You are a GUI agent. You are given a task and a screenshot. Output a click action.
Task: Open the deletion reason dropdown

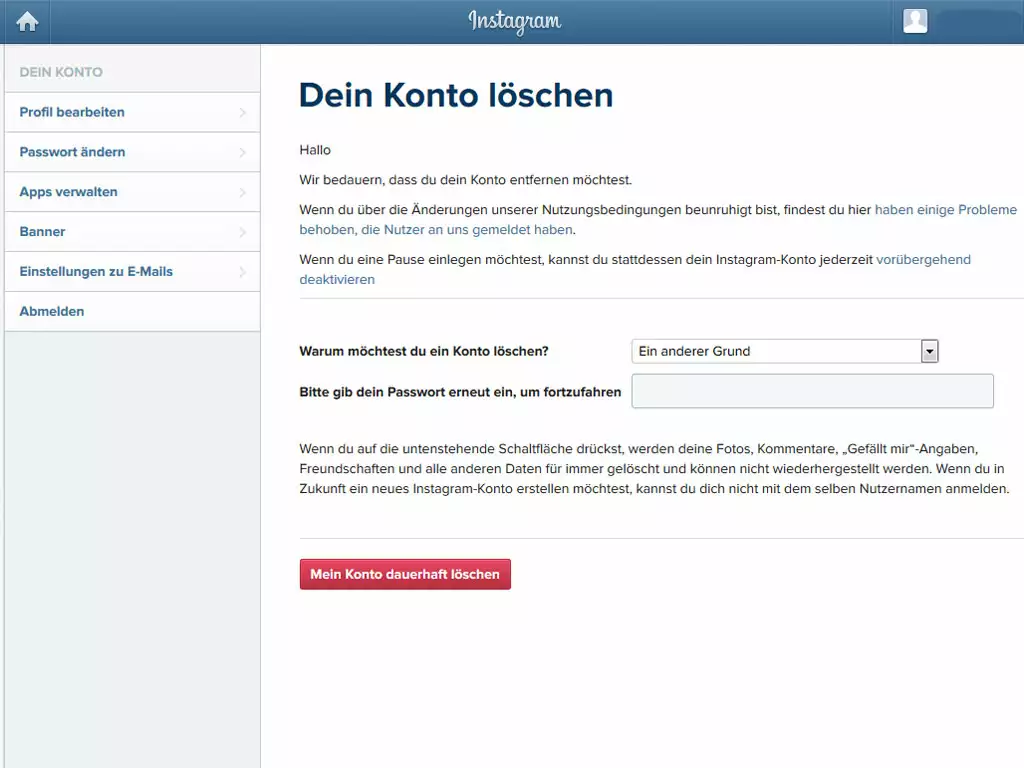tap(785, 351)
